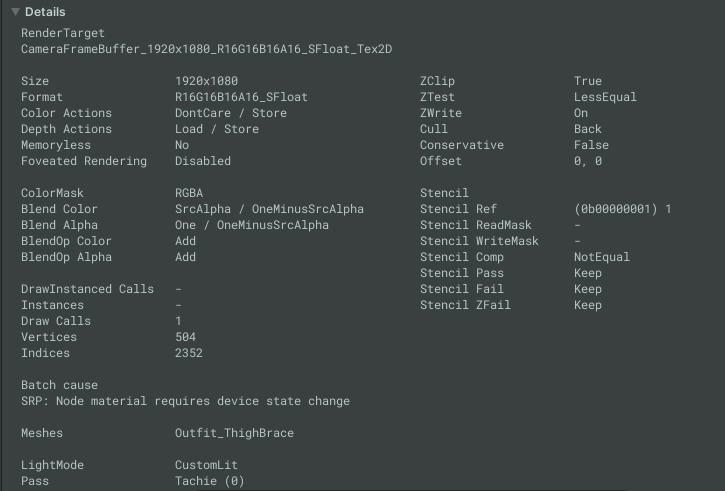The height and width of the screenshot is (491, 725).
Task: Click the ColorMask RGBA value
Action: pos(191,193)
